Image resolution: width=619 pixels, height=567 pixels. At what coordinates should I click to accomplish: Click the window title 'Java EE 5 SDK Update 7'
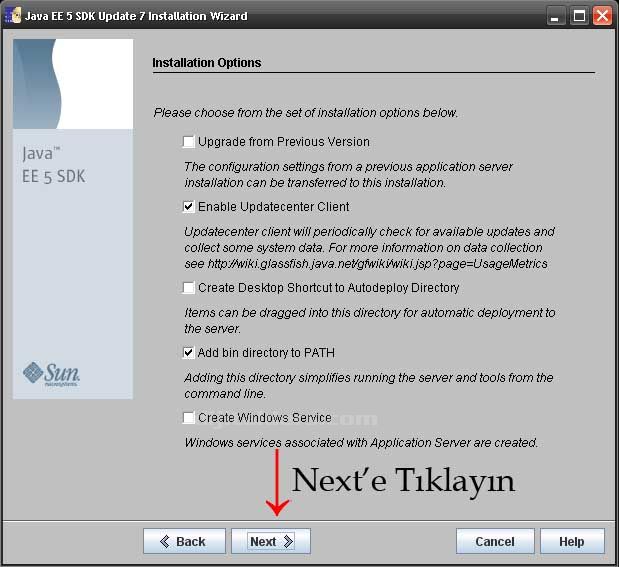coord(136,16)
